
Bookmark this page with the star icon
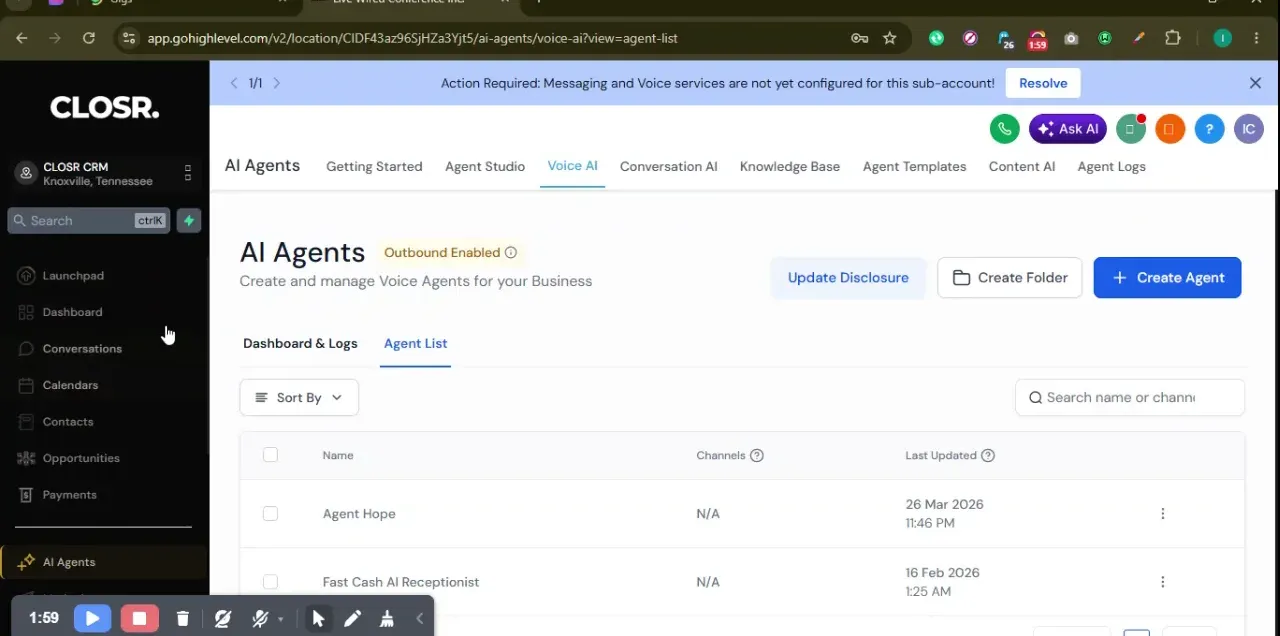click(890, 38)
